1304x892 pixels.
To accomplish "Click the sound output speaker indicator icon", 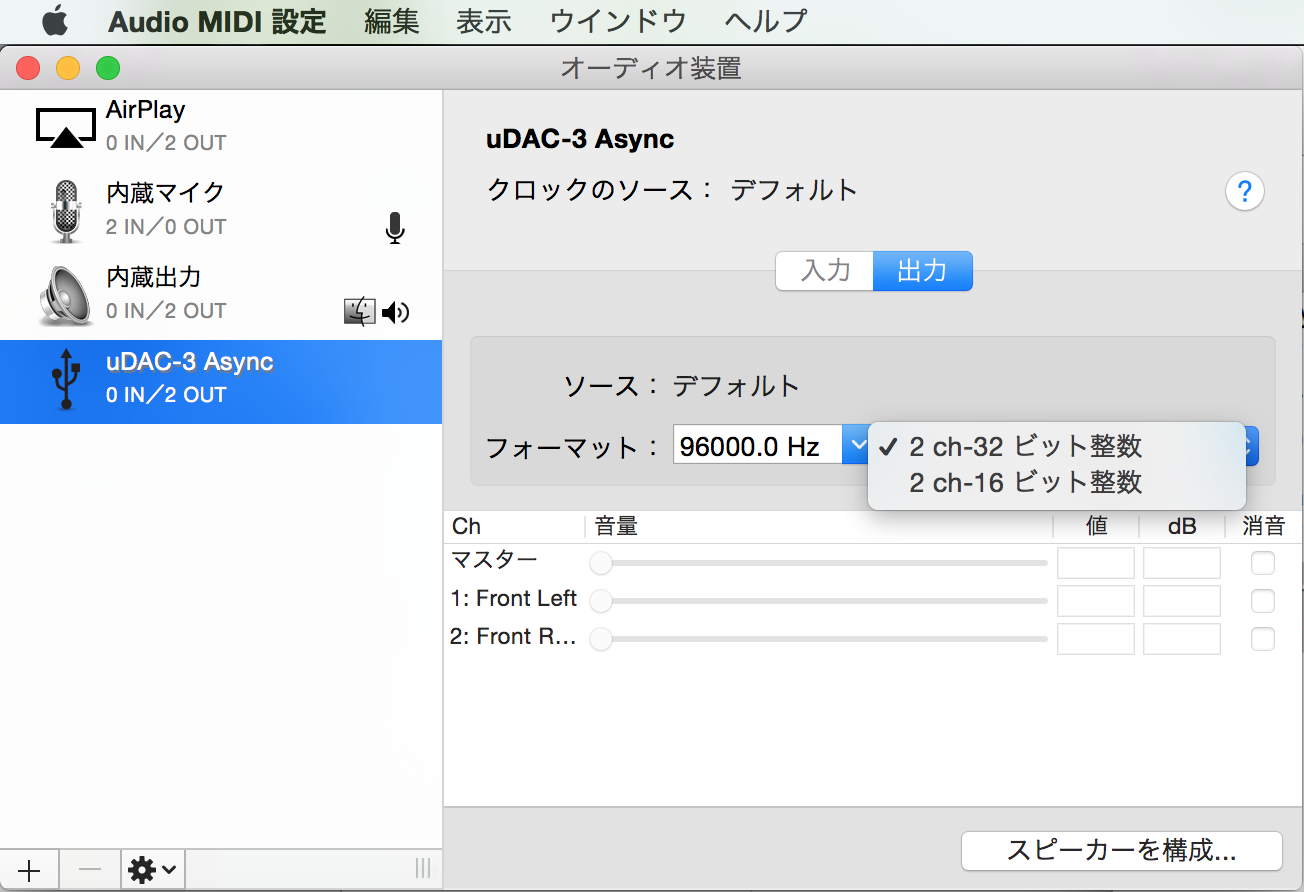I will (396, 313).
